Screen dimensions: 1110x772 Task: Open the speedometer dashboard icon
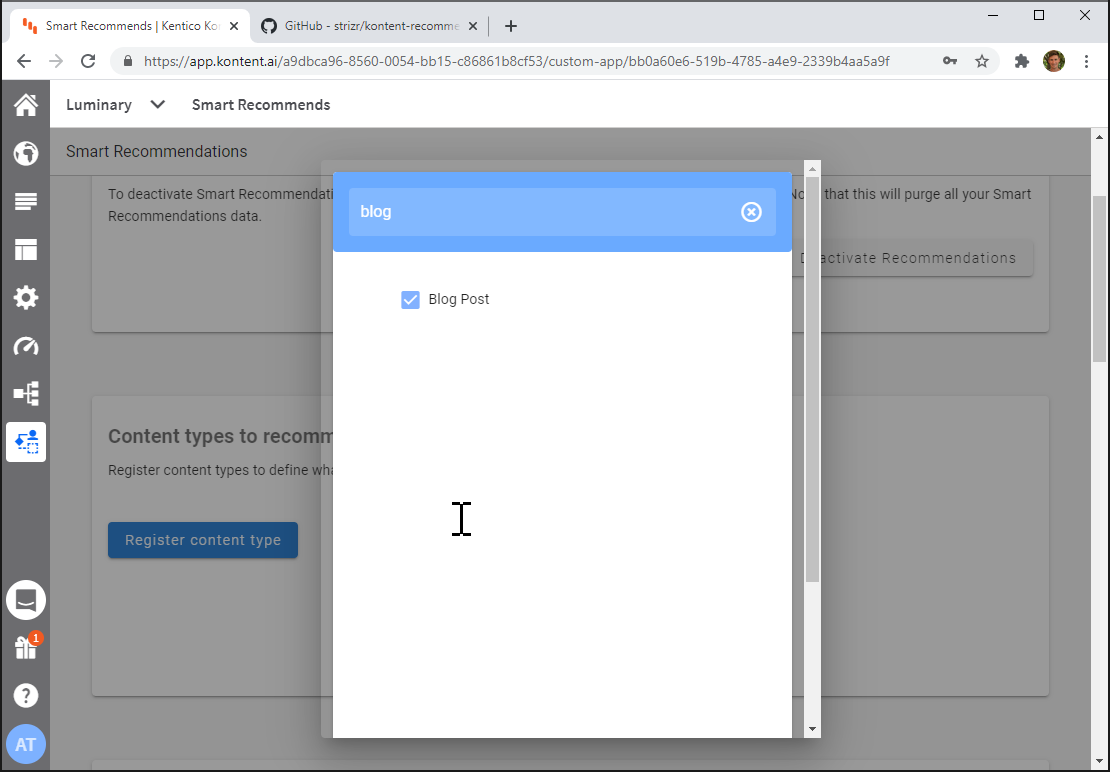(25, 345)
